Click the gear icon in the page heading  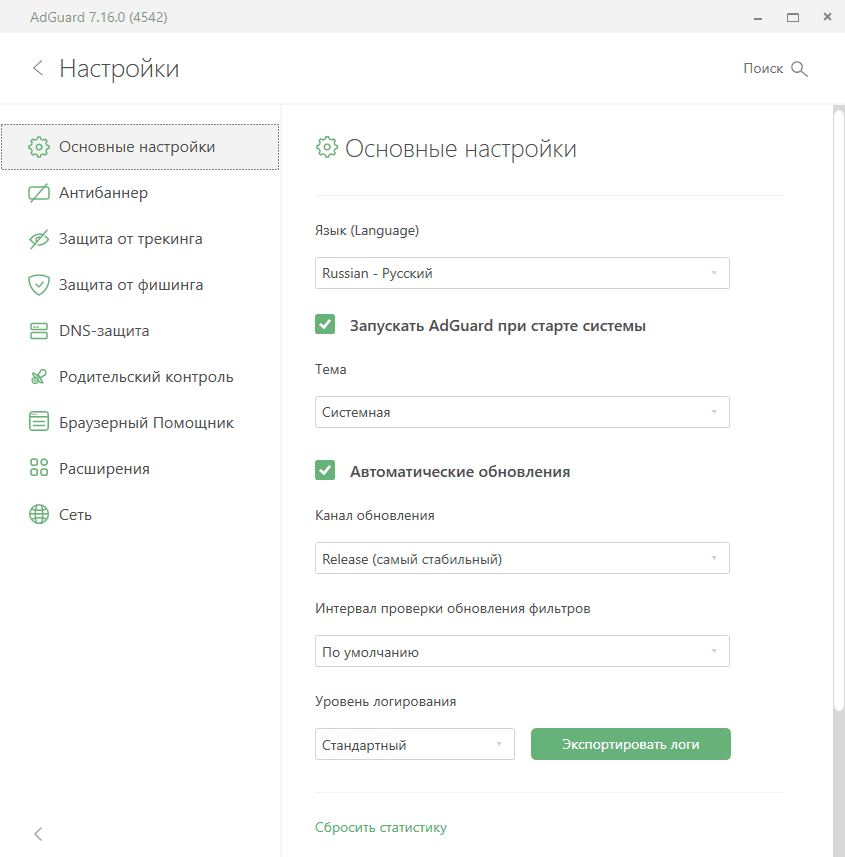tap(327, 148)
